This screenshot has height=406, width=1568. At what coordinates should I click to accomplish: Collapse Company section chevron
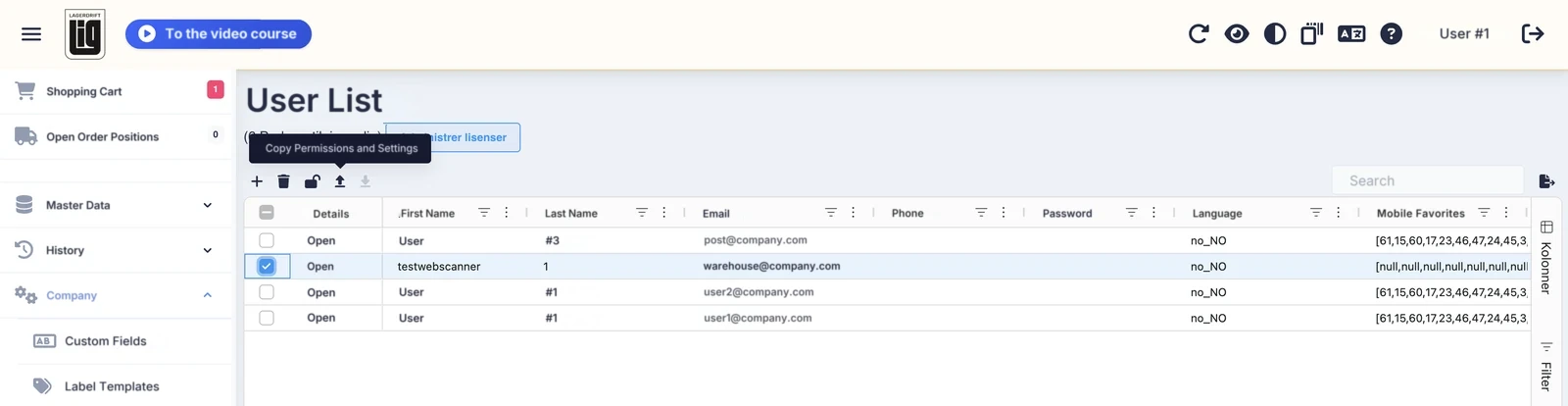[x=208, y=295]
